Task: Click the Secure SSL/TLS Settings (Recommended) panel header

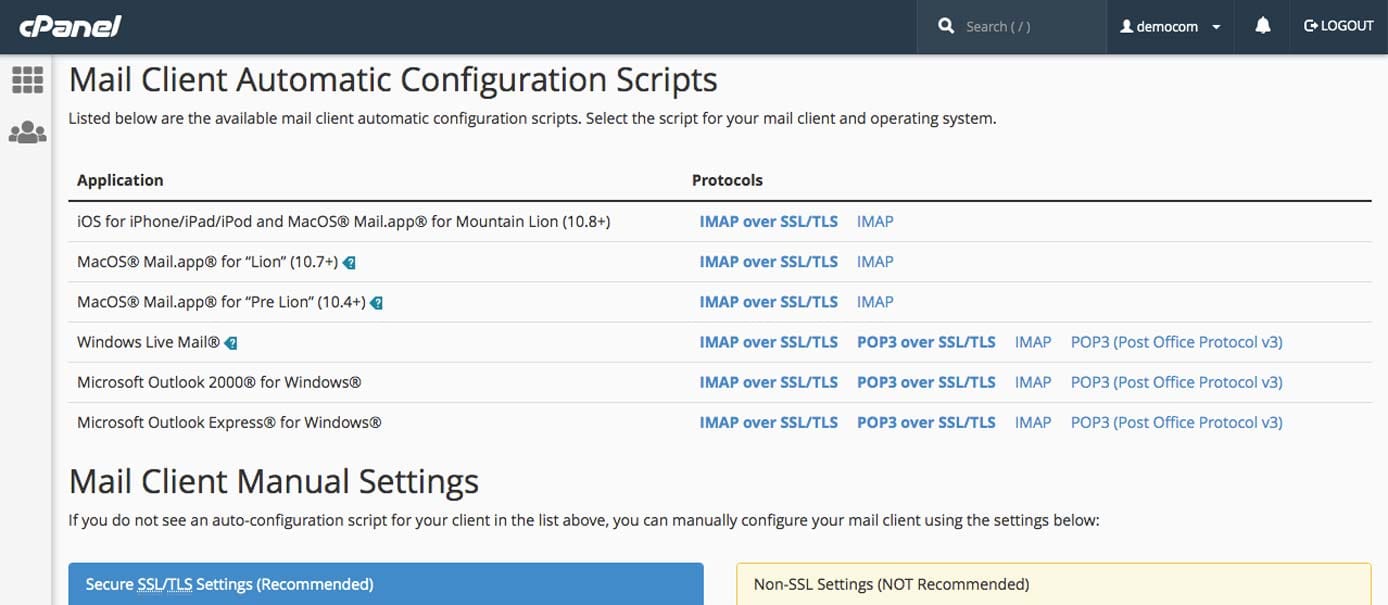Action: [x=386, y=584]
